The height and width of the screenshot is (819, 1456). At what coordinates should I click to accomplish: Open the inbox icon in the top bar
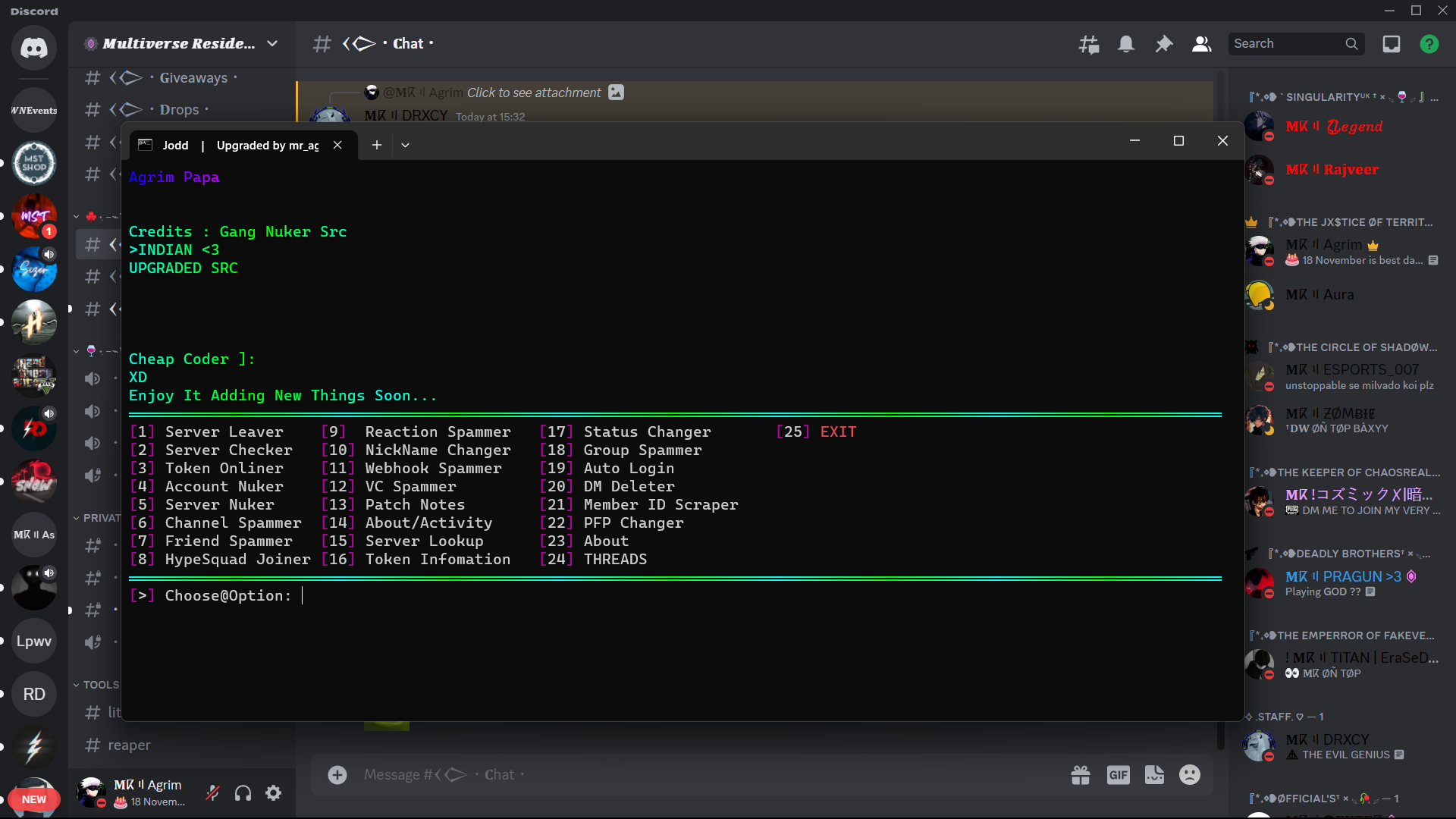click(1391, 43)
